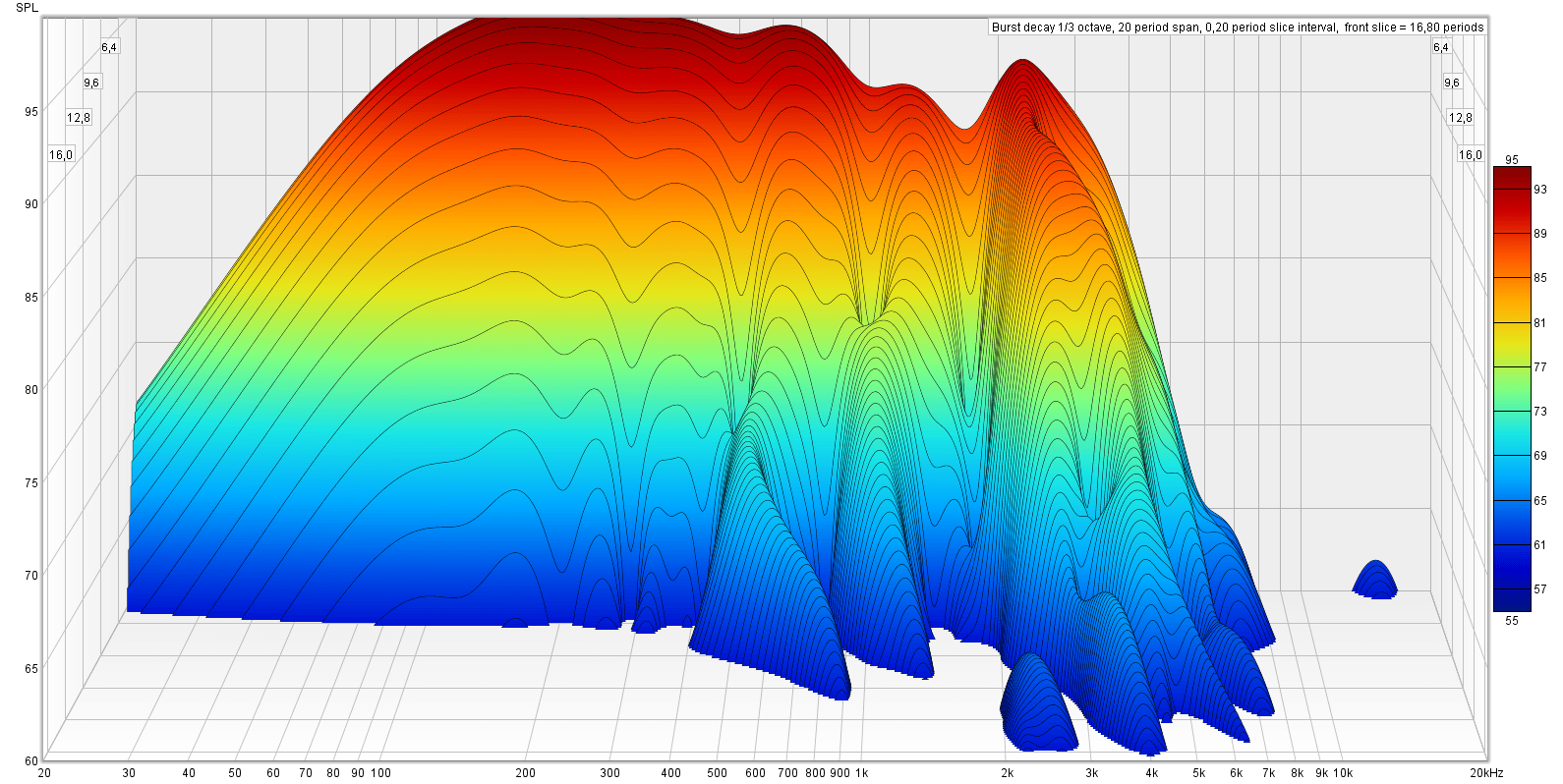Viewport: 1563px width, 784px height.
Task: Click the burst decay description caption text
Action: [x=1238, y=28]
